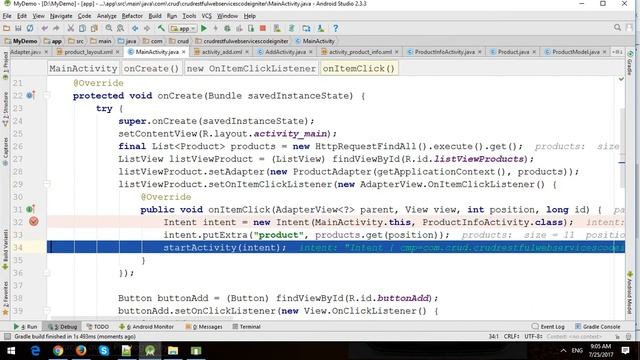
Task: Open the Build menu
Action: pos(155,16)
